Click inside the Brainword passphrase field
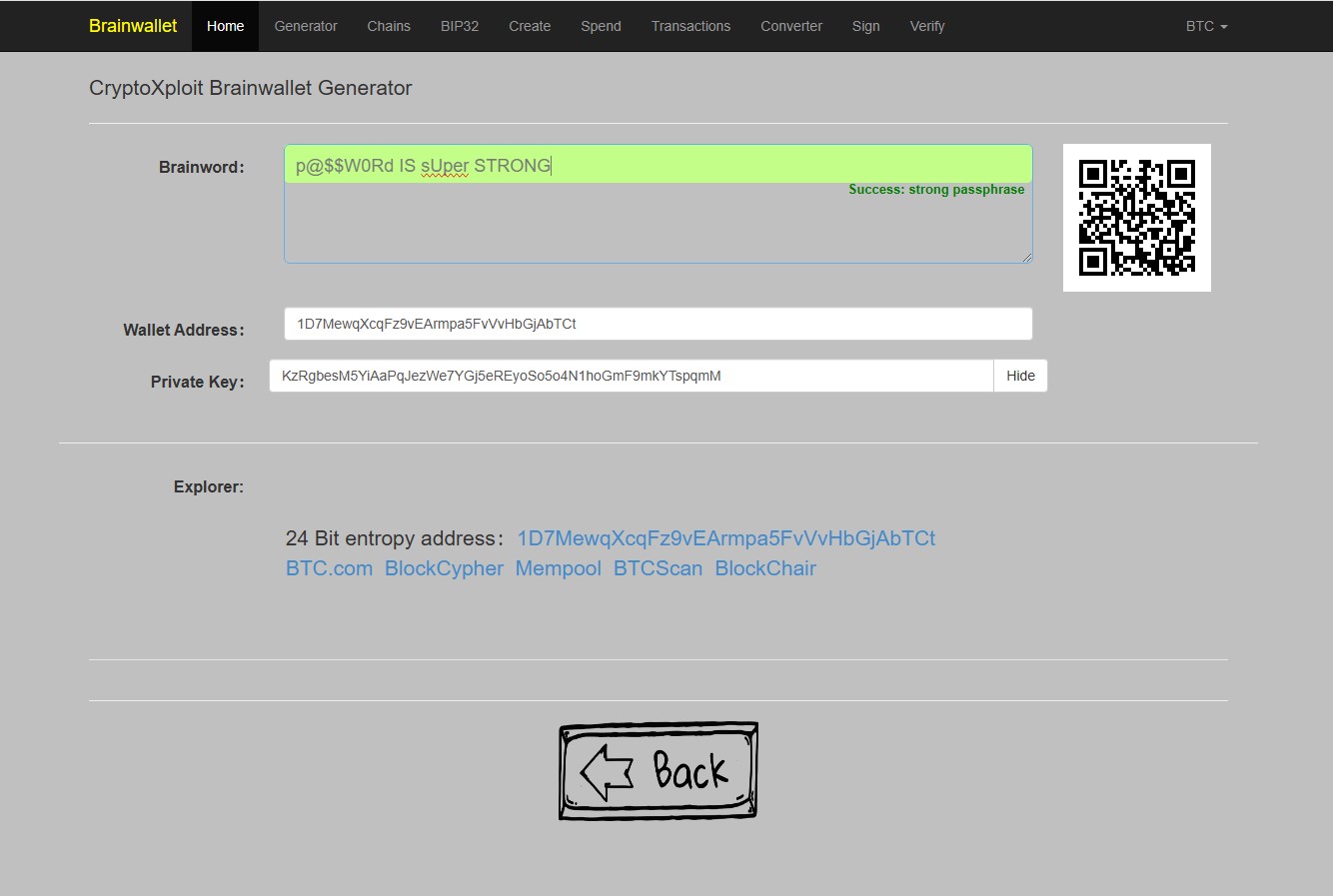 pyautogui.click(x=659, y=166)
